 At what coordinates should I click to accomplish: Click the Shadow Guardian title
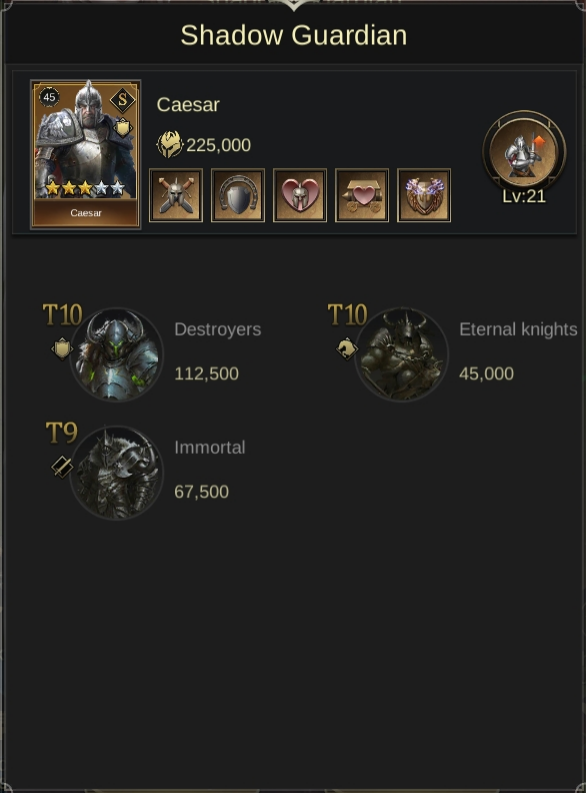coord(294,35)
